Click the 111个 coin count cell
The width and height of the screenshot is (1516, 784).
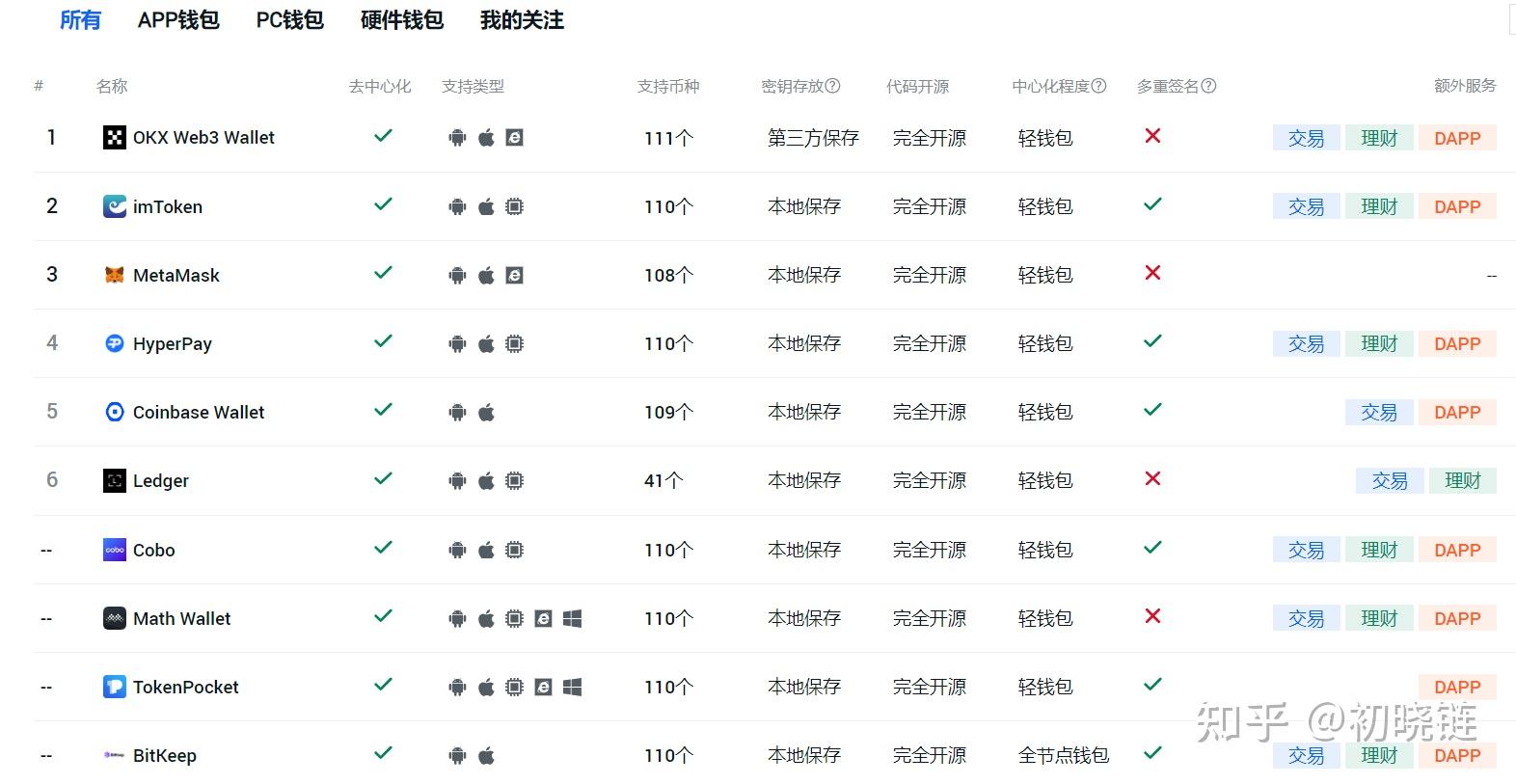pos(669,138)
